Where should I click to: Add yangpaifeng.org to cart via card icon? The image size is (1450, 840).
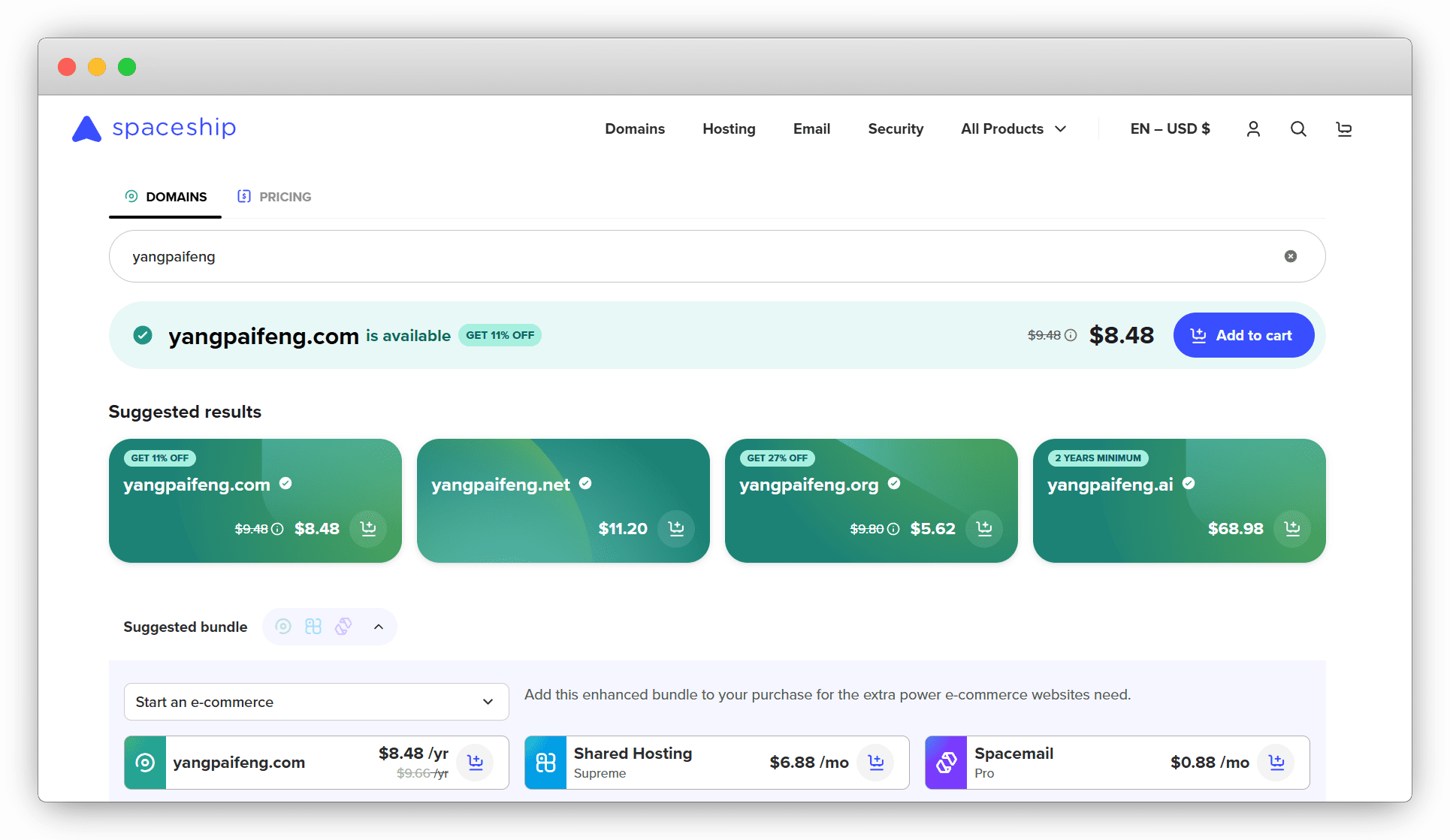[x=984, y=529]
